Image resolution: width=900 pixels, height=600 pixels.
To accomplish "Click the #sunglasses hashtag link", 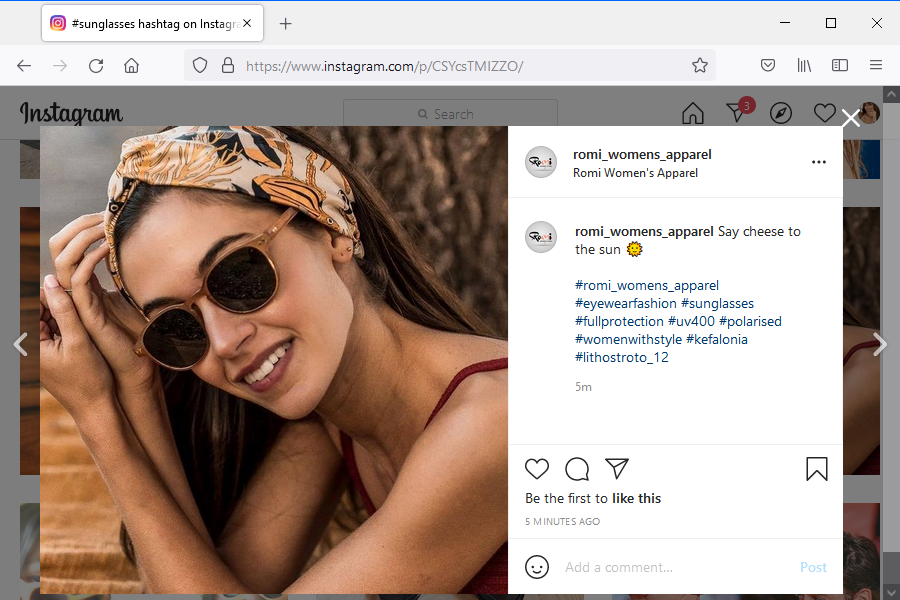I will (x=717, y=303).
